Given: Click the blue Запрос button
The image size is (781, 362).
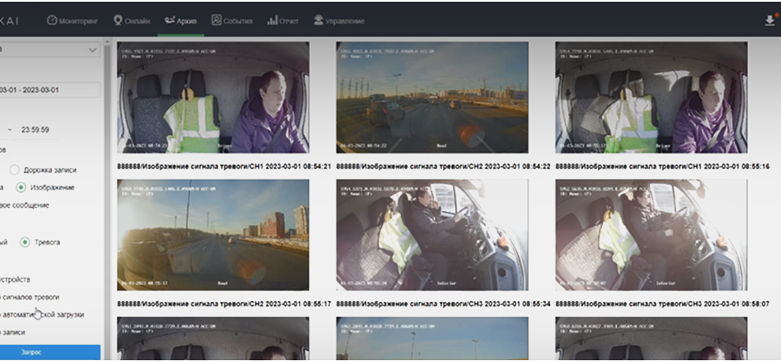Looking at the screenshot, I should [x=50, y=352].
